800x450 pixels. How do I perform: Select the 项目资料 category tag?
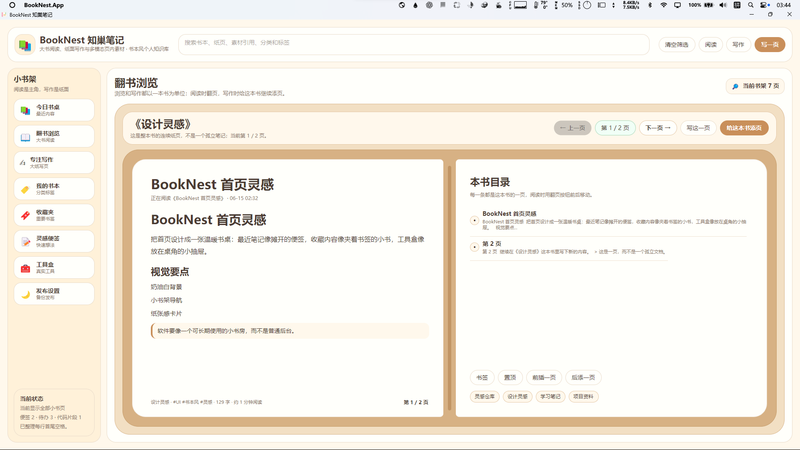(x=583, y=396)
